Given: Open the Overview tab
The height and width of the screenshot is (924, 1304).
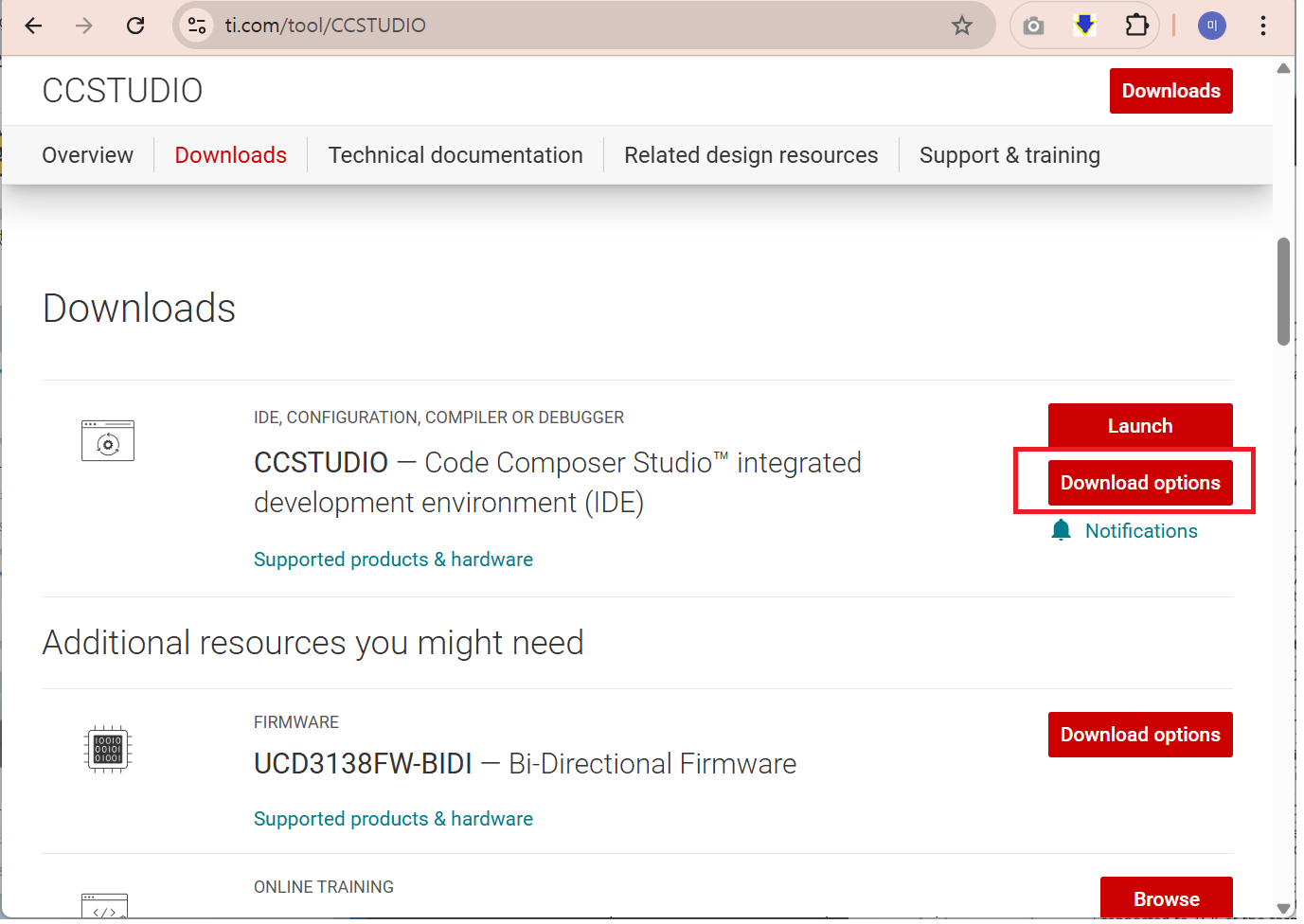Looking at the screenshot, I should tap(88, 155).
